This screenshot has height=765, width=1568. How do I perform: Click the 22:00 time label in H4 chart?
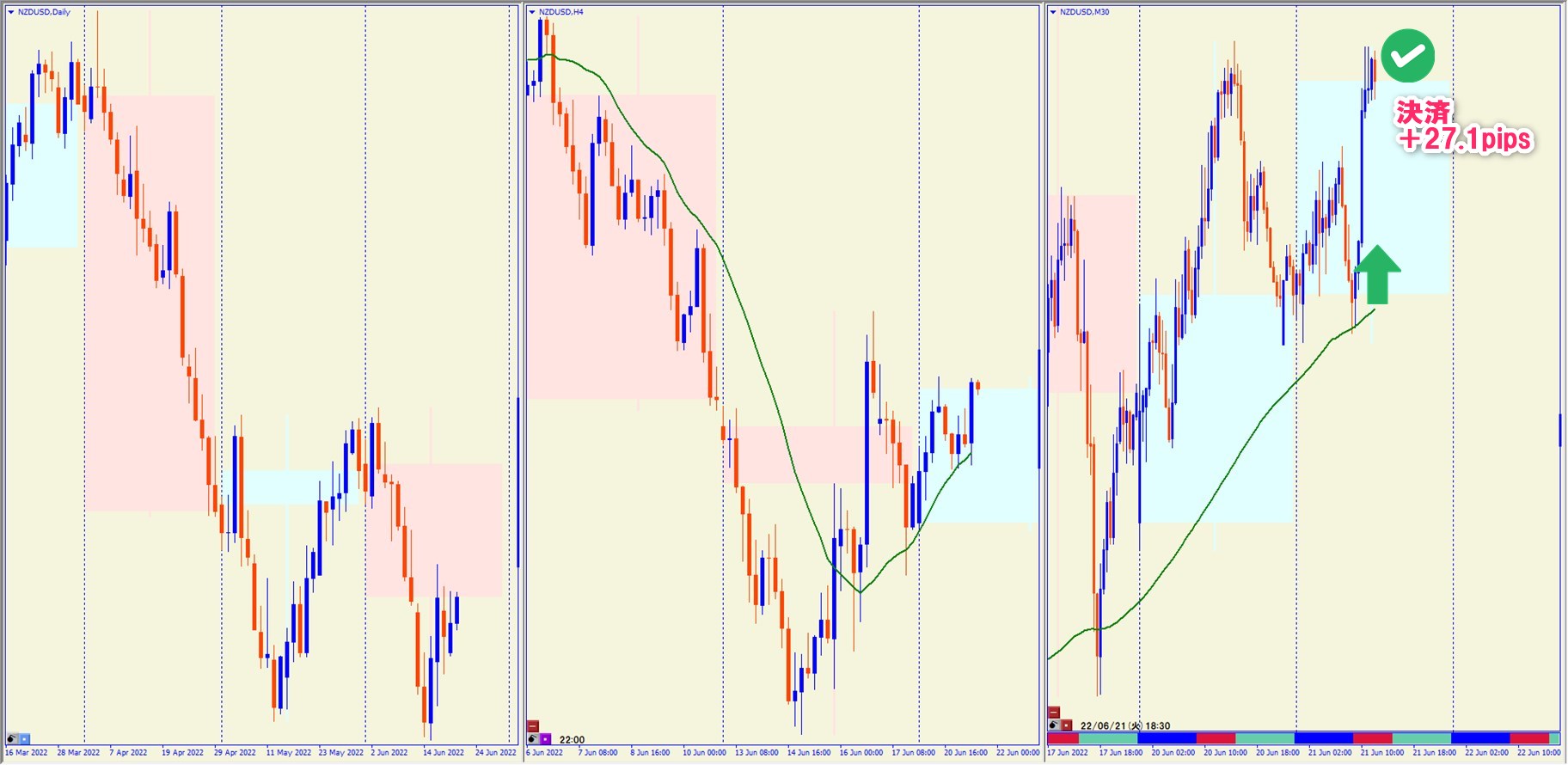click(572, 739)
